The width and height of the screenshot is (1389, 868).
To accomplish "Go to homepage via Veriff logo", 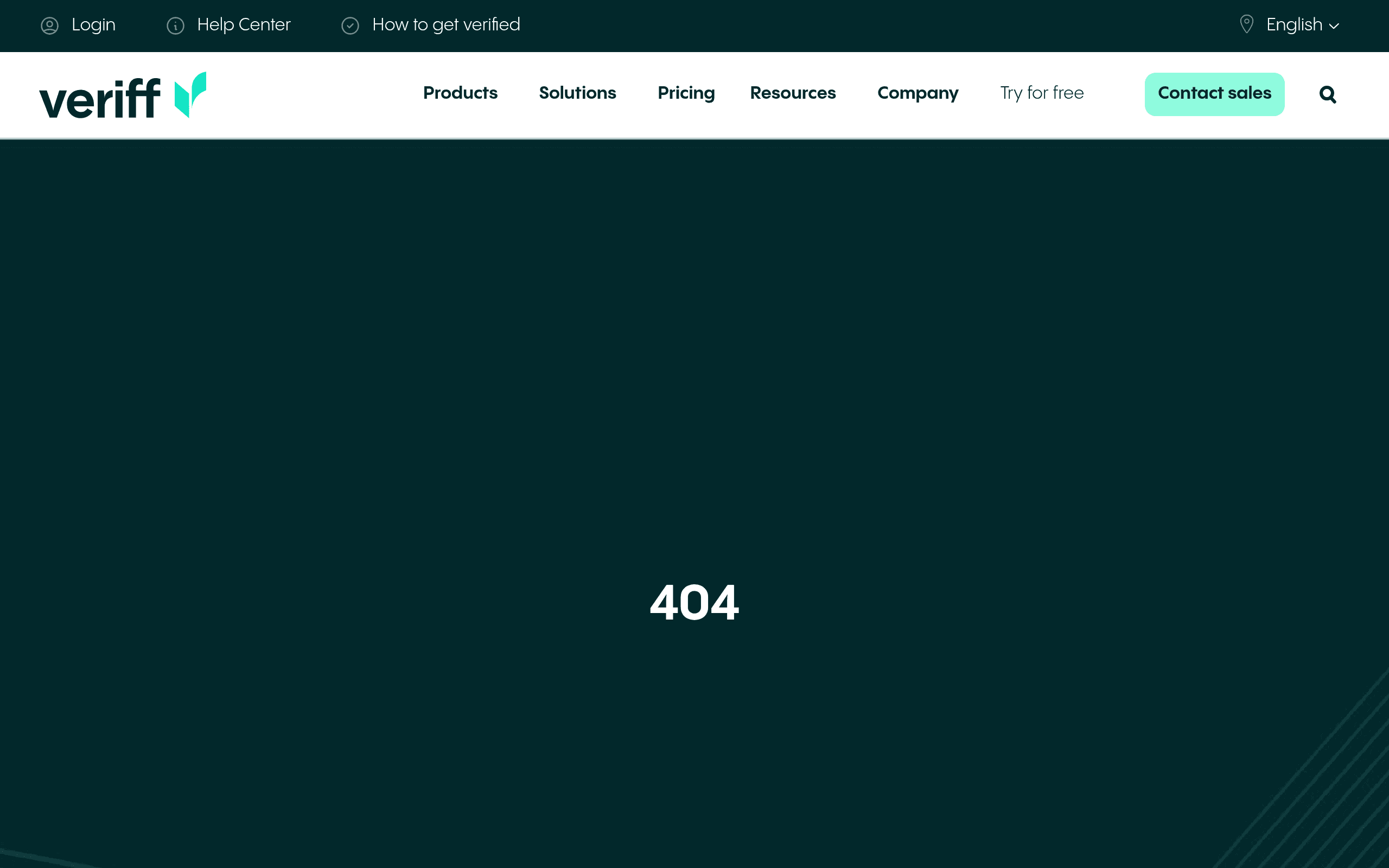I will 123,95.
